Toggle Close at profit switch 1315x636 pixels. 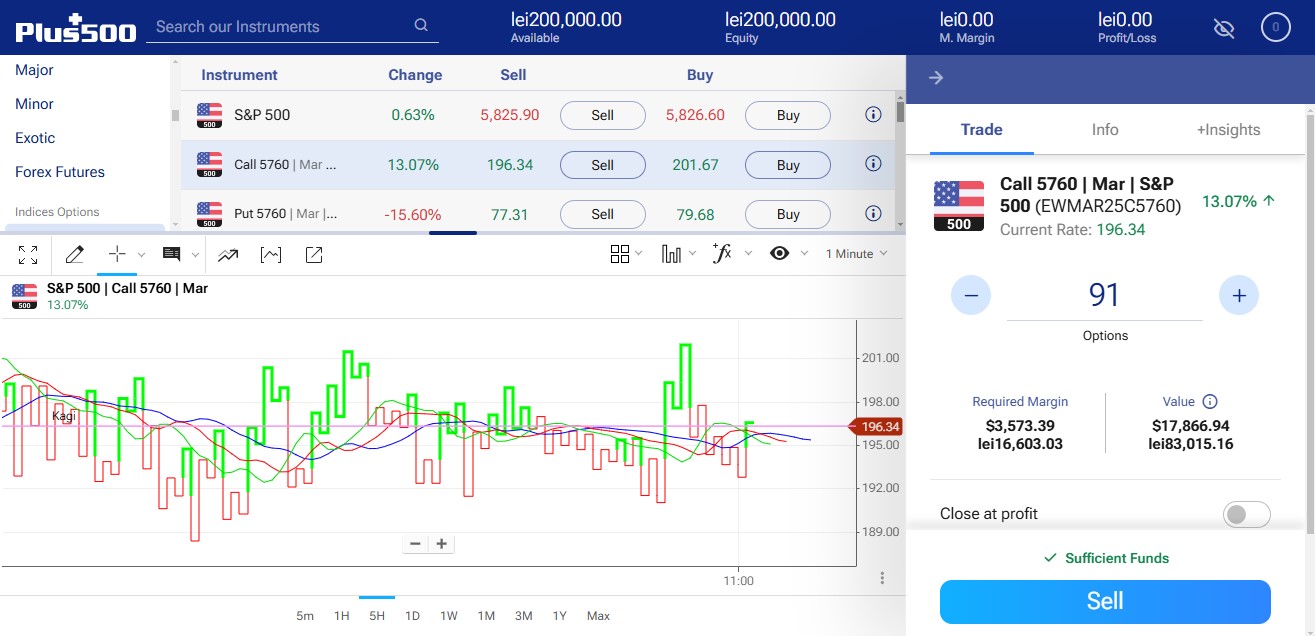click(x=1247, y=514)
